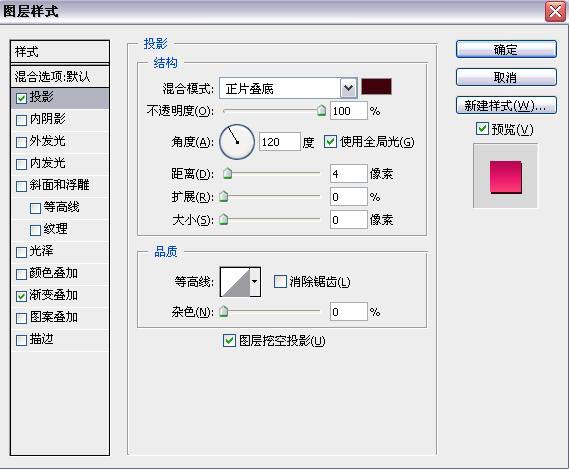Toggle 使用全局光 checkbox

330,142
